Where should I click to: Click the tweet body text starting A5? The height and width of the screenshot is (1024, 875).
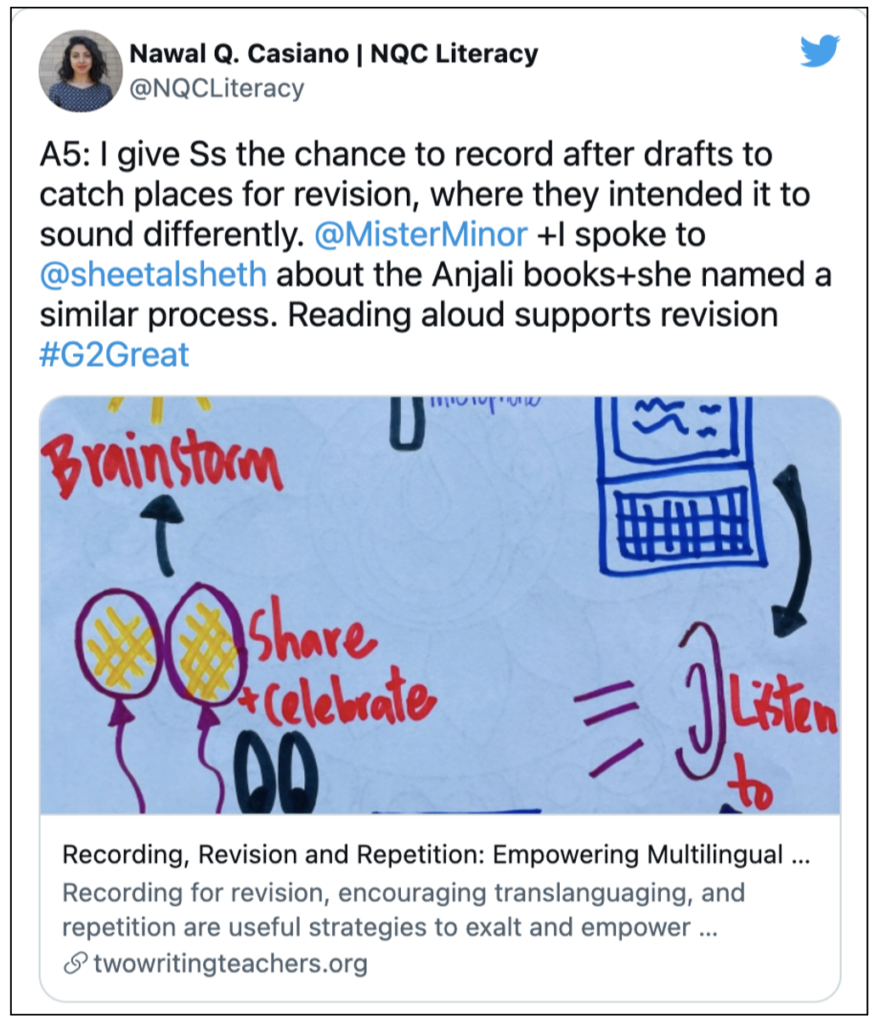(x=436, y=255)
